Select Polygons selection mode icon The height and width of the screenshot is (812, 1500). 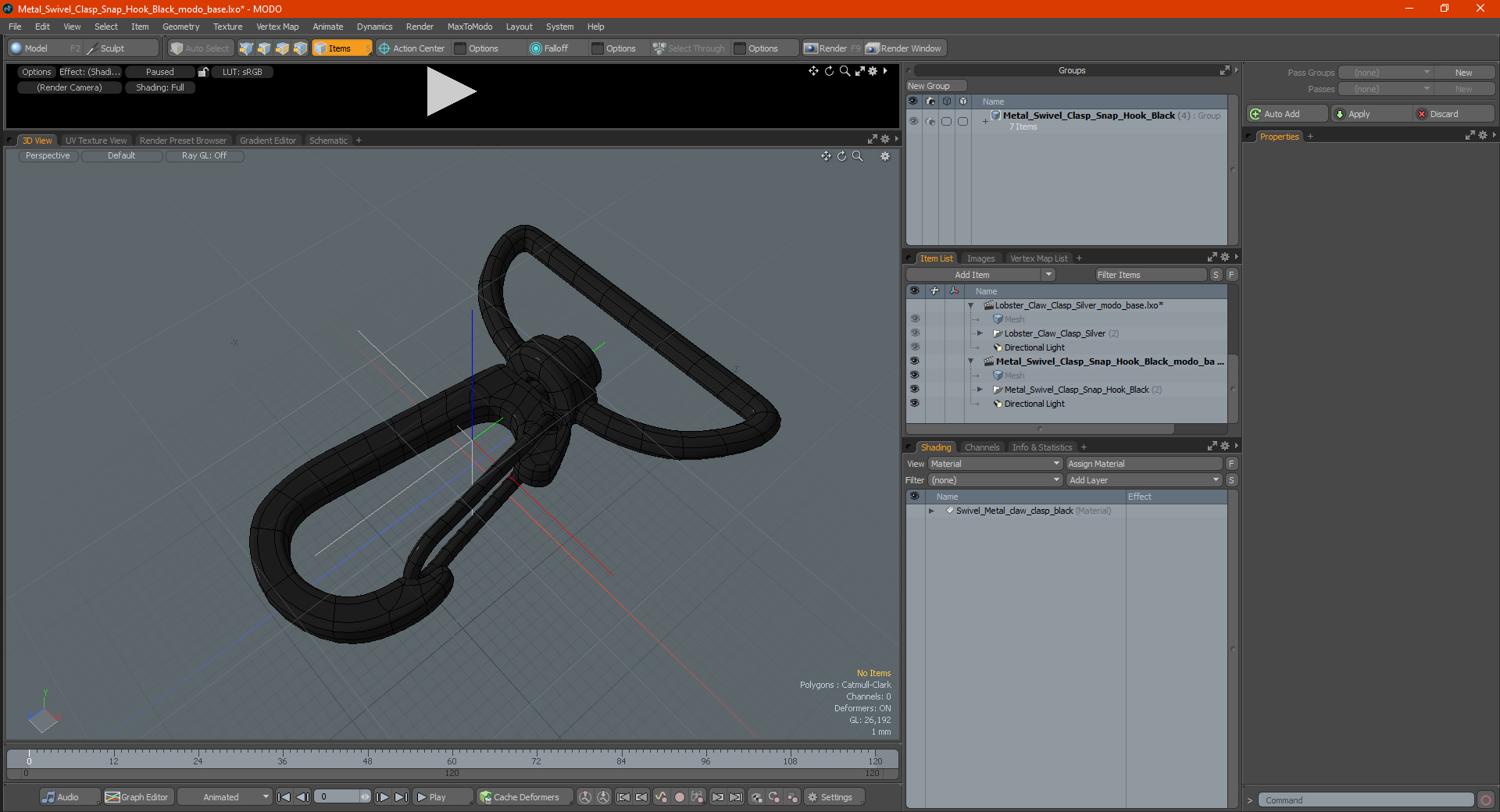pyautogui.click(x=282, y=48)
